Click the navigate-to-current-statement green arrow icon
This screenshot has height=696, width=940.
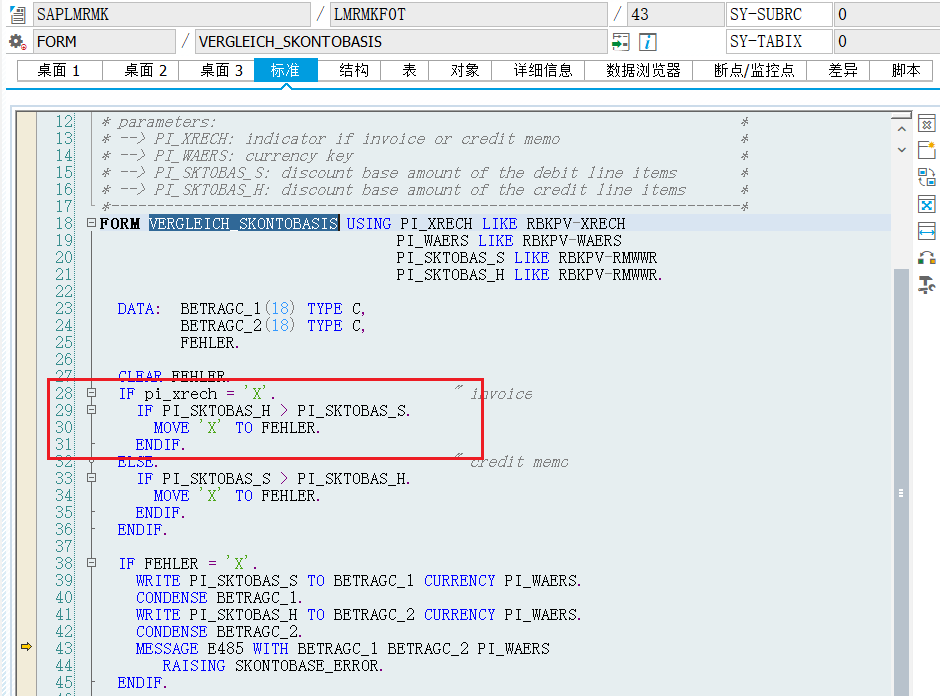tap(620, 42)
